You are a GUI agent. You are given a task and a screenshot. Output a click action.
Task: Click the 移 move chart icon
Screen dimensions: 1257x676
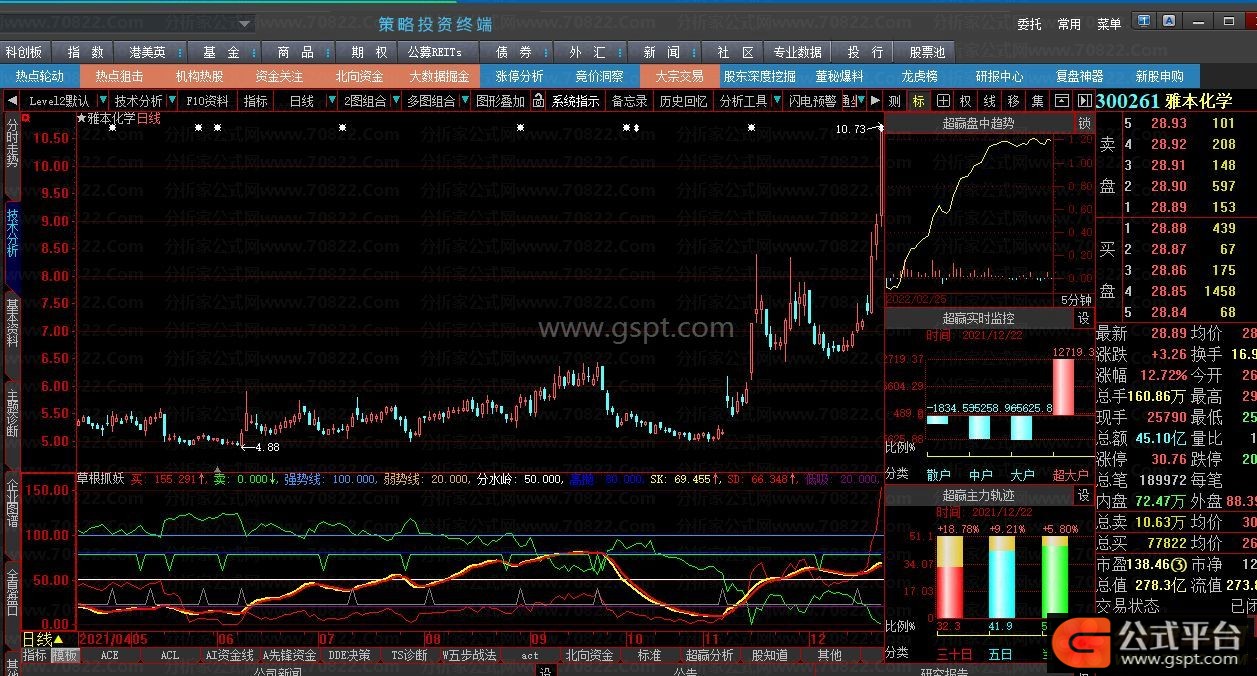(1014, 101)
